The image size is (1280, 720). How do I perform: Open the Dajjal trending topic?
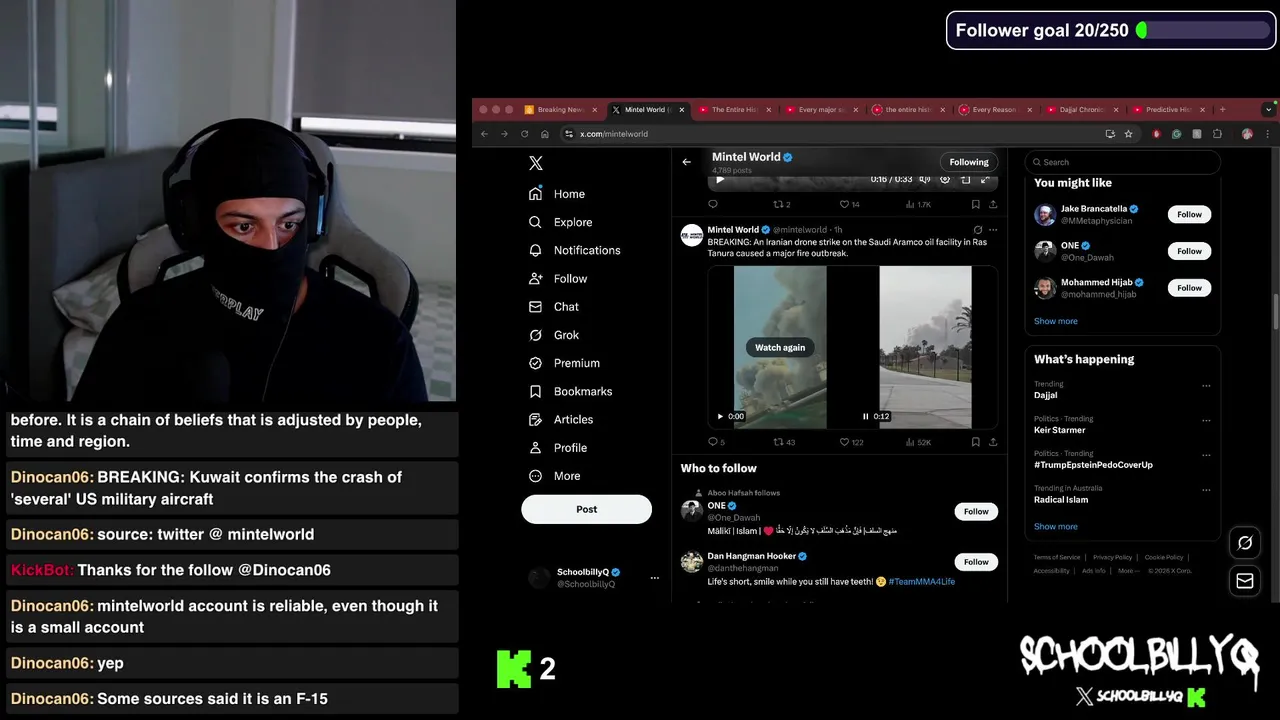tap(1045, 395)
